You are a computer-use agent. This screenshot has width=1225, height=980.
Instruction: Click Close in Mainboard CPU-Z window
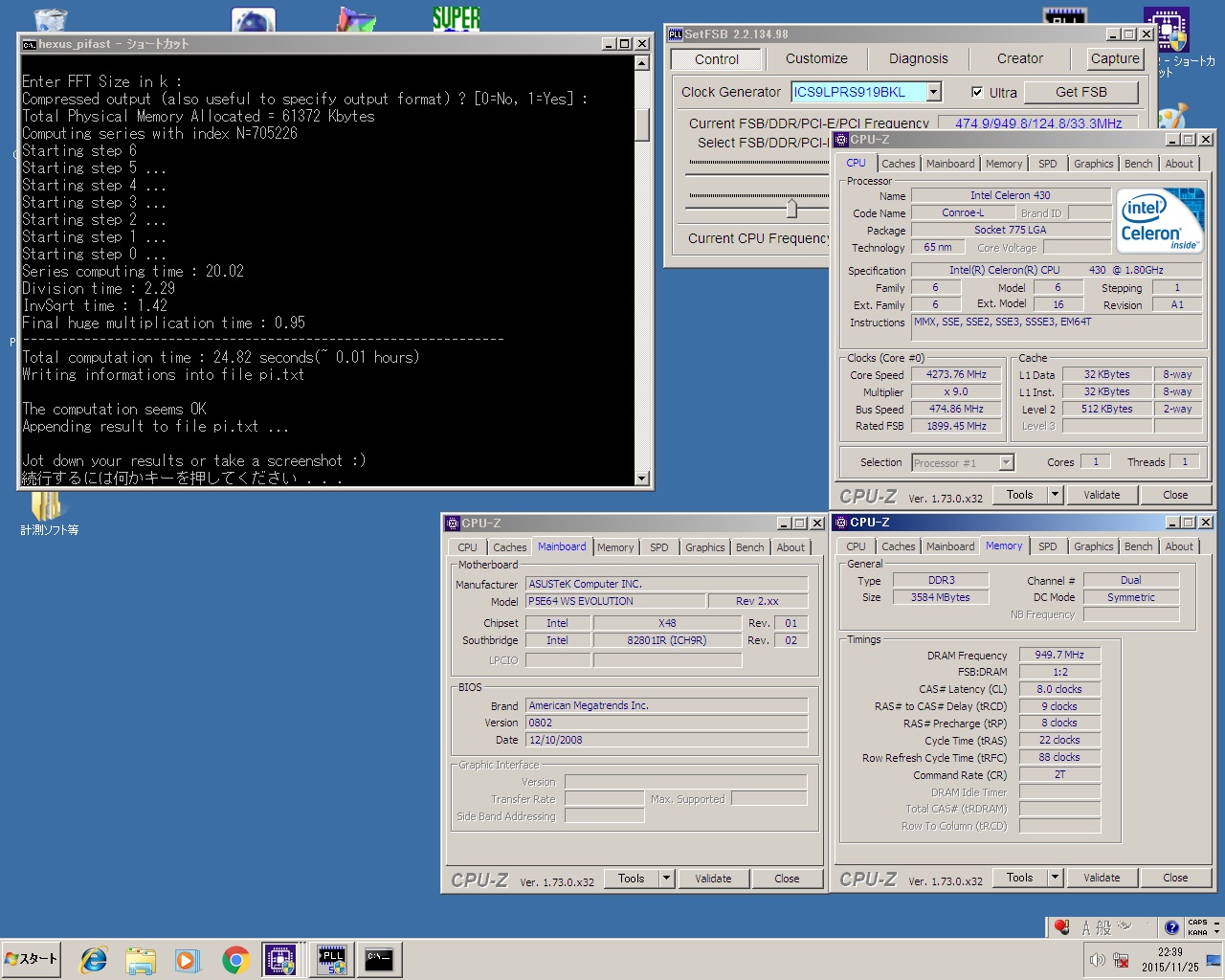[x=787, y=879]
